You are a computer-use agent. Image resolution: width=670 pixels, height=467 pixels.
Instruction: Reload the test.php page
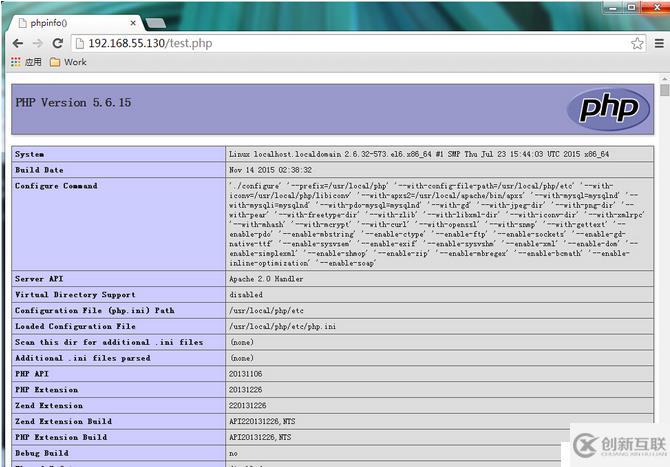coord(58,43)
